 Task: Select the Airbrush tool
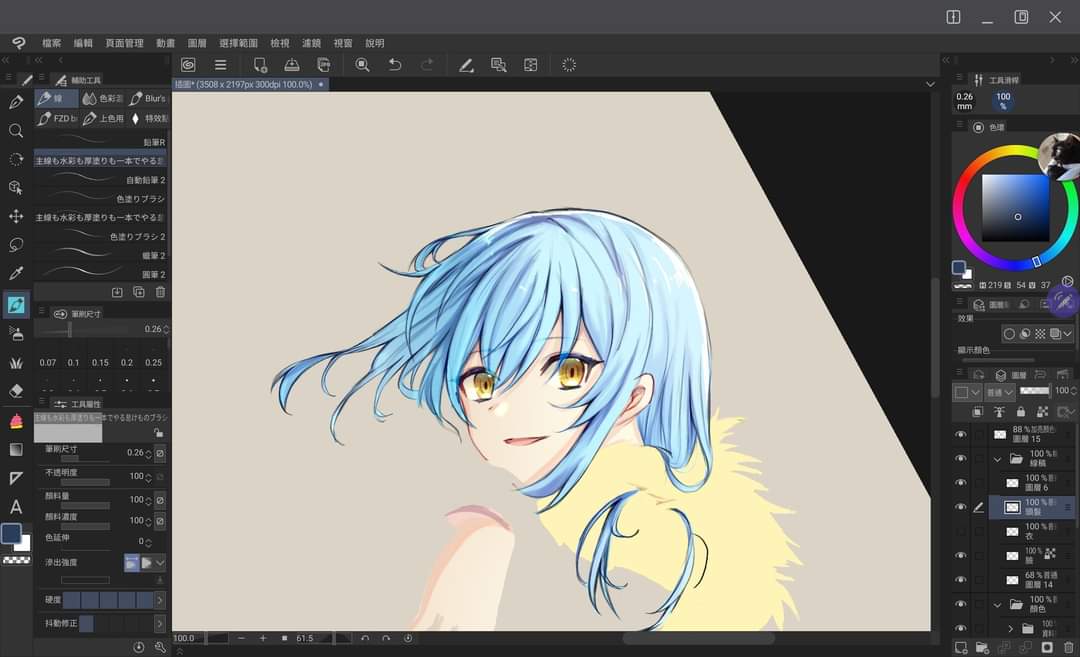coord(16,334)
